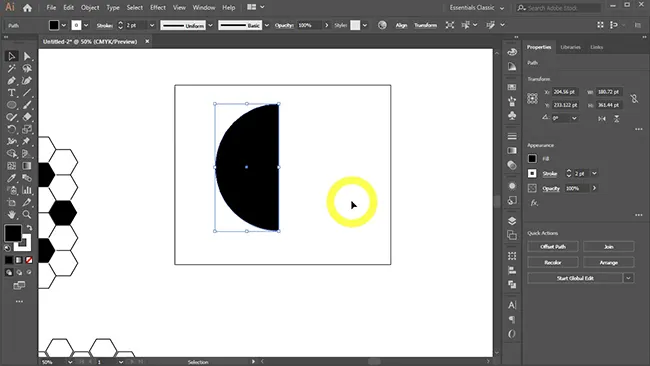Swap fill and stroke colors
The width and height of the screenshot is (650, 366).
point(29,228)
